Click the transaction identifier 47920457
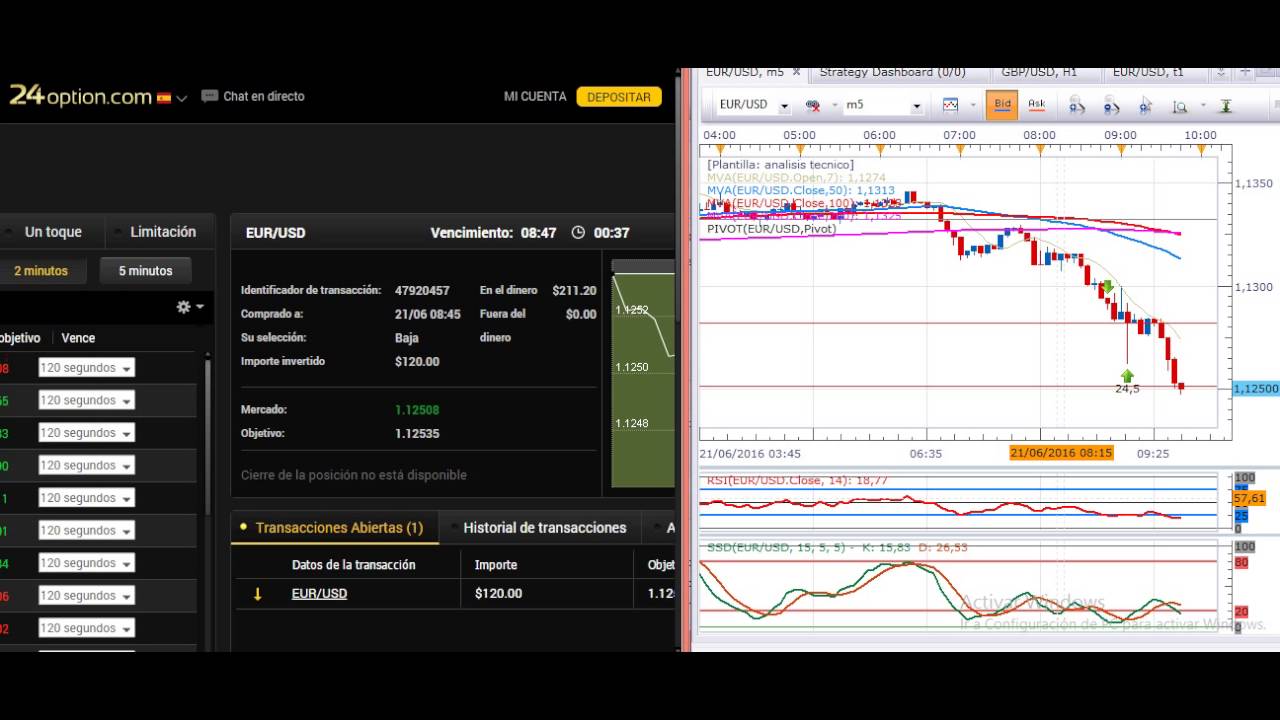The width and height of the screenshot is (1280, 720). tap(422, 291)
